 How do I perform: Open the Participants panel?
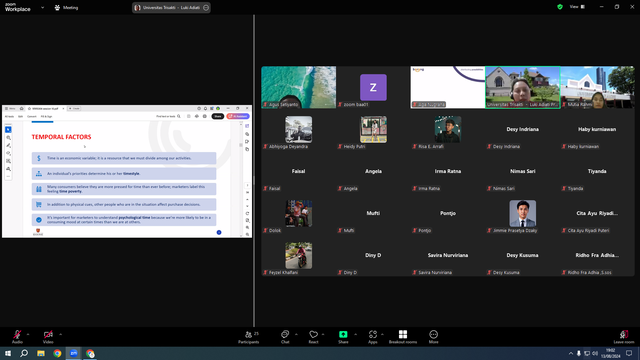(x=249, y=337)
